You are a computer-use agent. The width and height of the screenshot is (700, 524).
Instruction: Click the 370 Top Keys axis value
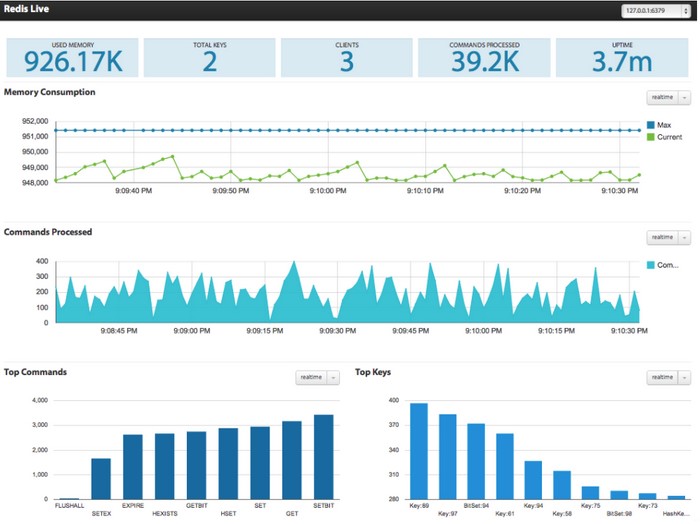394,425
